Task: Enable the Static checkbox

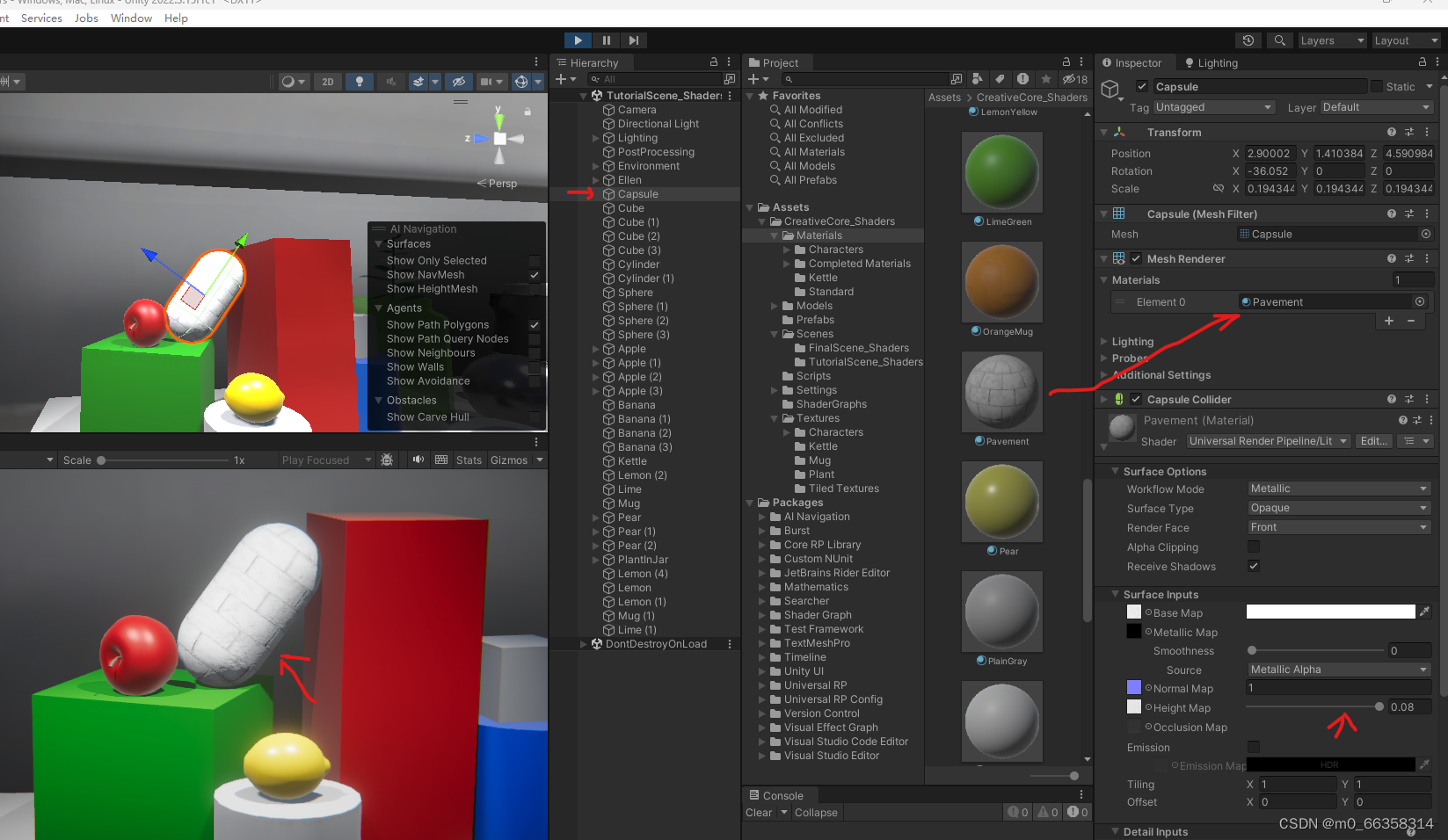Action: (1376, 86)
